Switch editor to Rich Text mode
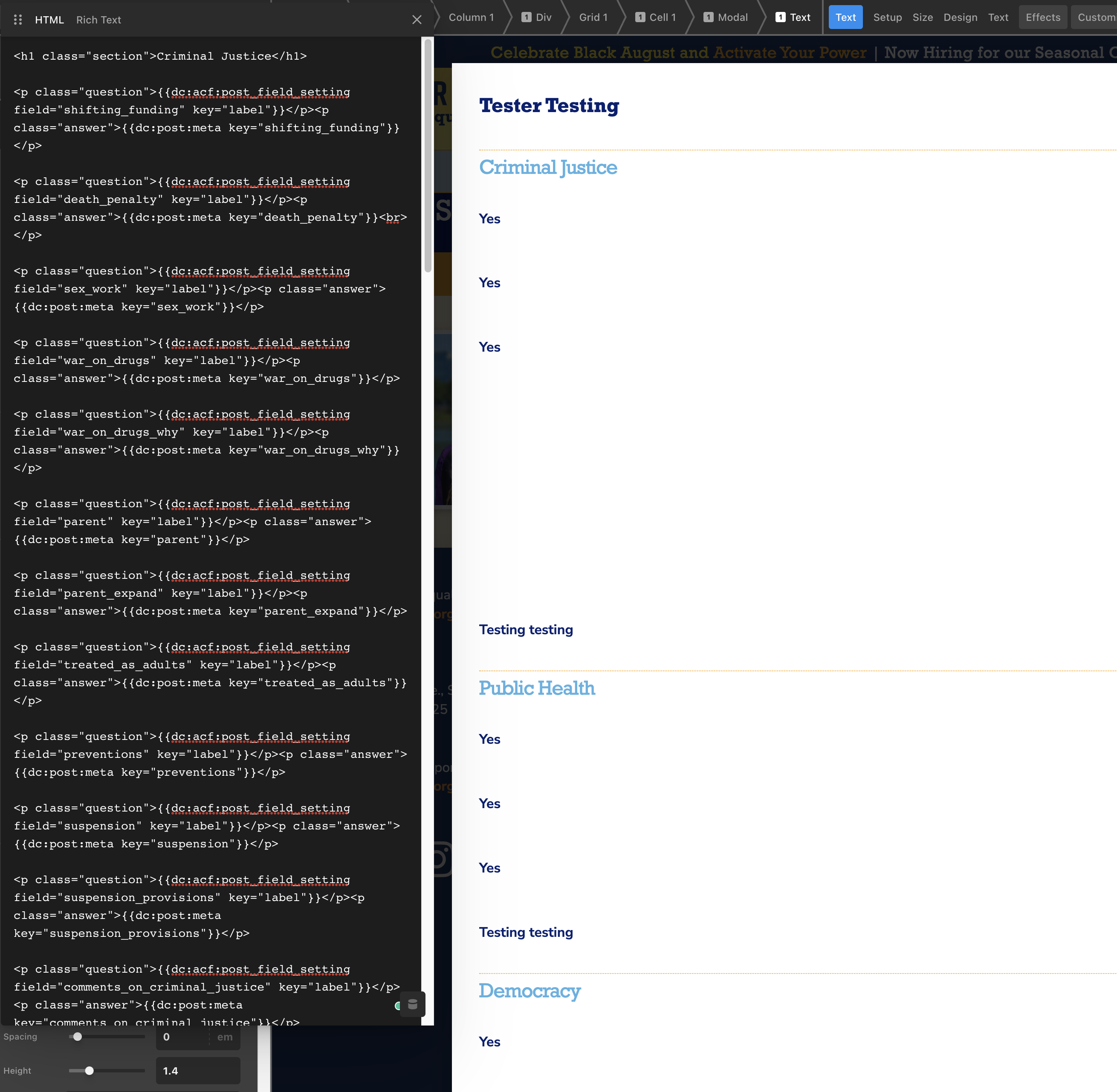The width and height of the screenshot is (1117, 1092). click(x=98, y=20)
